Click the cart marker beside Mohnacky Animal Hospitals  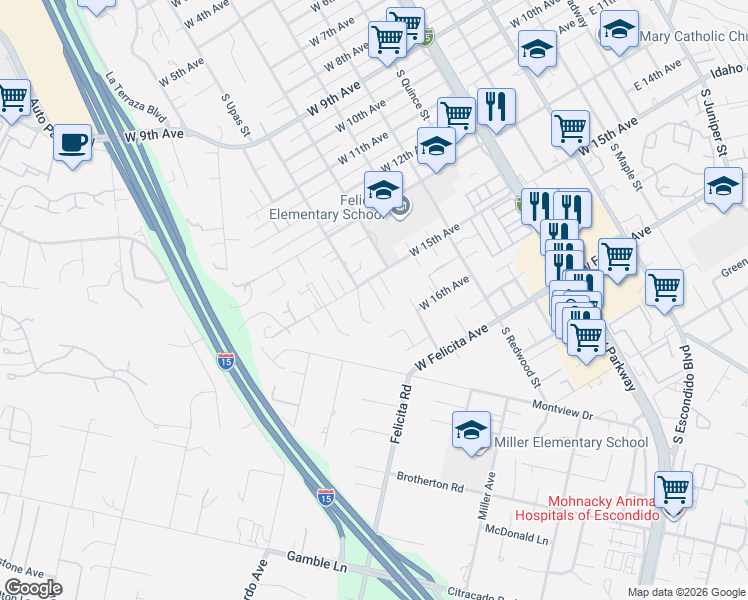[x=673, y=491]
